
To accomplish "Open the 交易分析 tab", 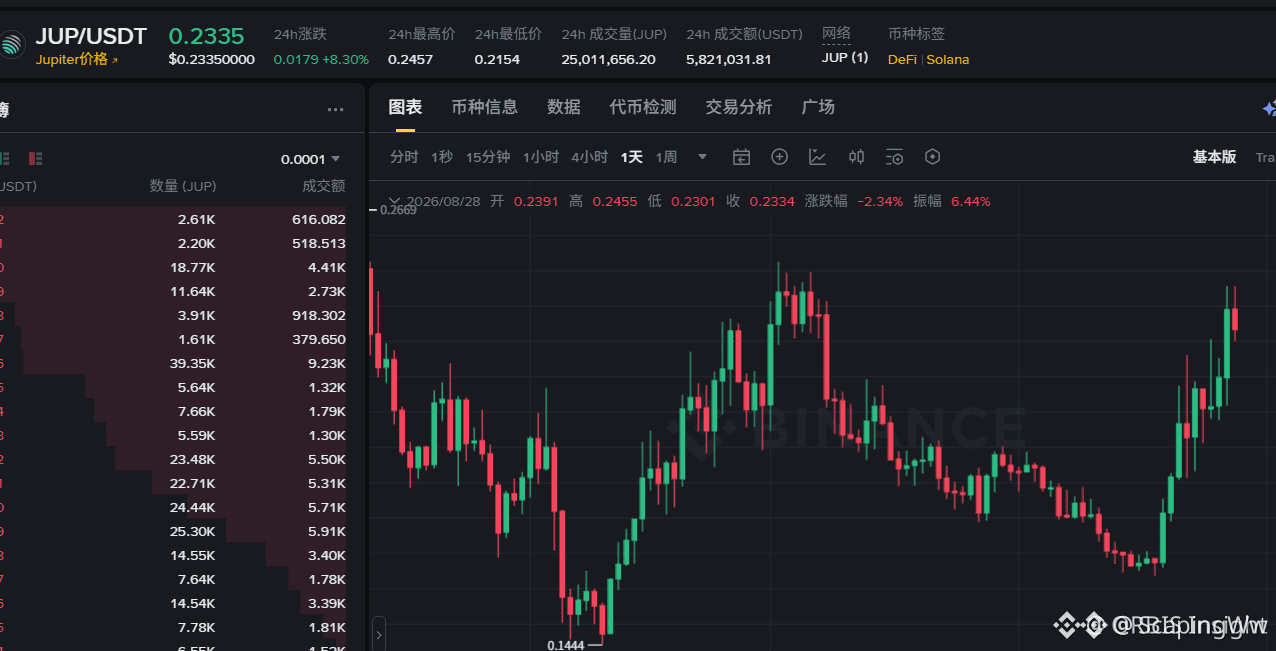I will (x=739, y=107).
